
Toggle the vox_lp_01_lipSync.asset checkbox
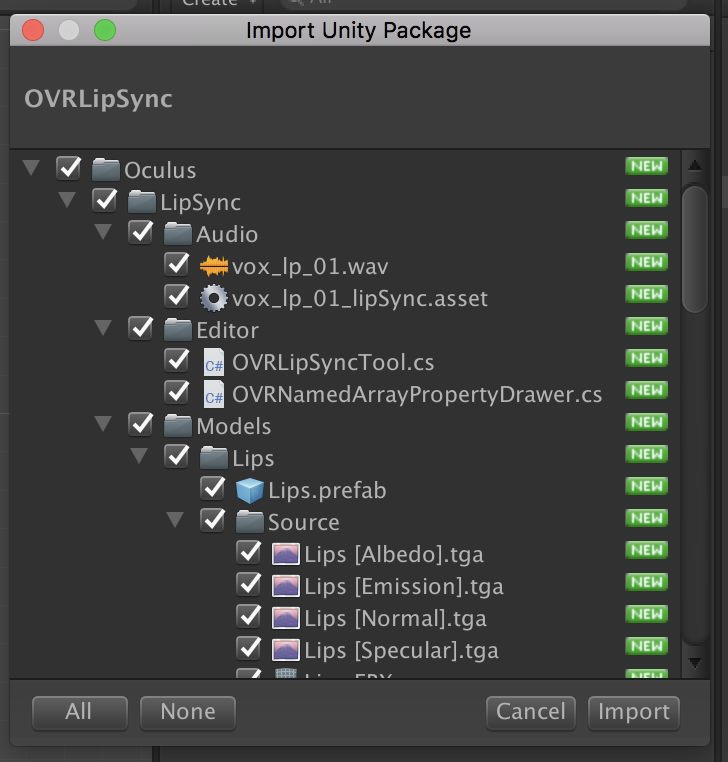176,296
